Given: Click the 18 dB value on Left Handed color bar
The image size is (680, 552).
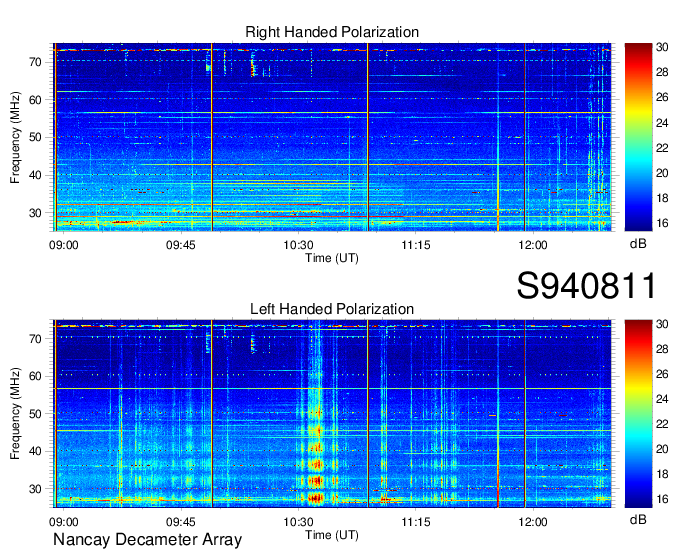Looking at the screenshot, I should [x=662, y=474].
